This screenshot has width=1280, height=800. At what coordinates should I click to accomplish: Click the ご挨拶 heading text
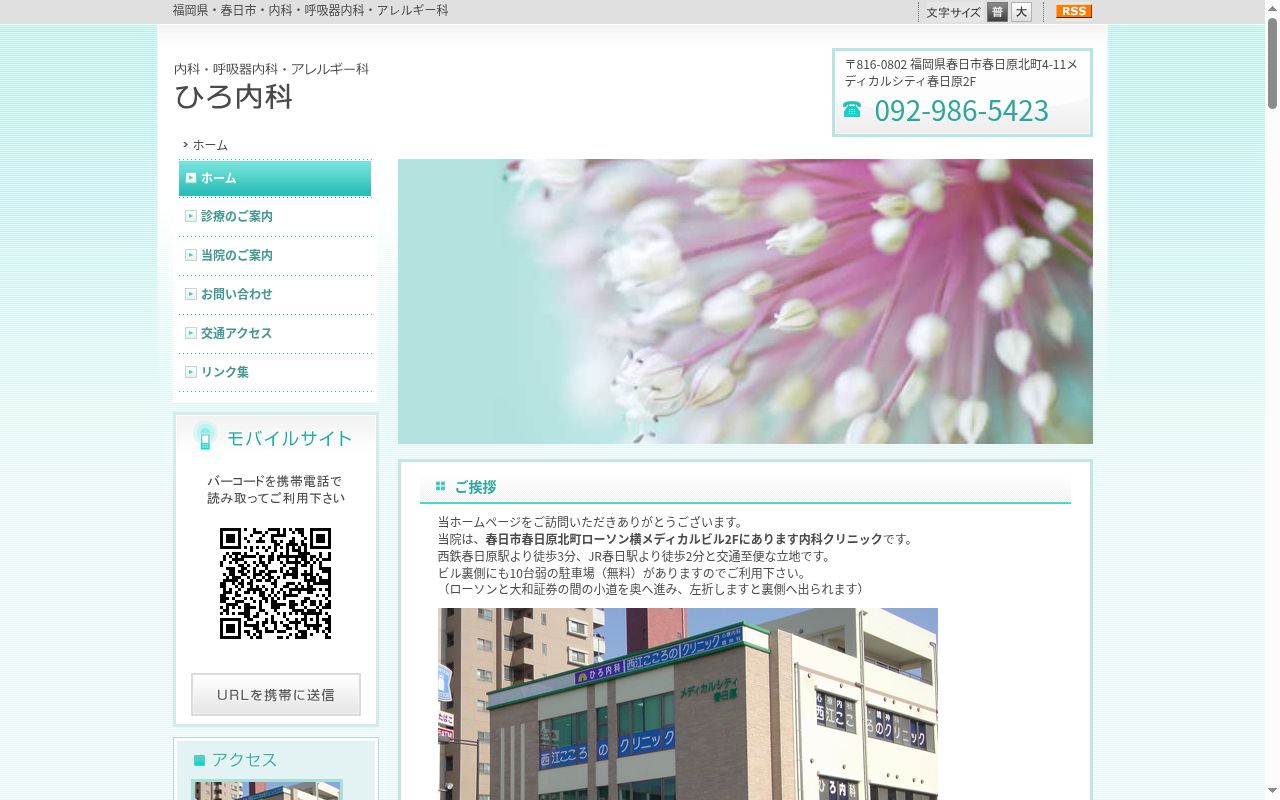point(475,487)
